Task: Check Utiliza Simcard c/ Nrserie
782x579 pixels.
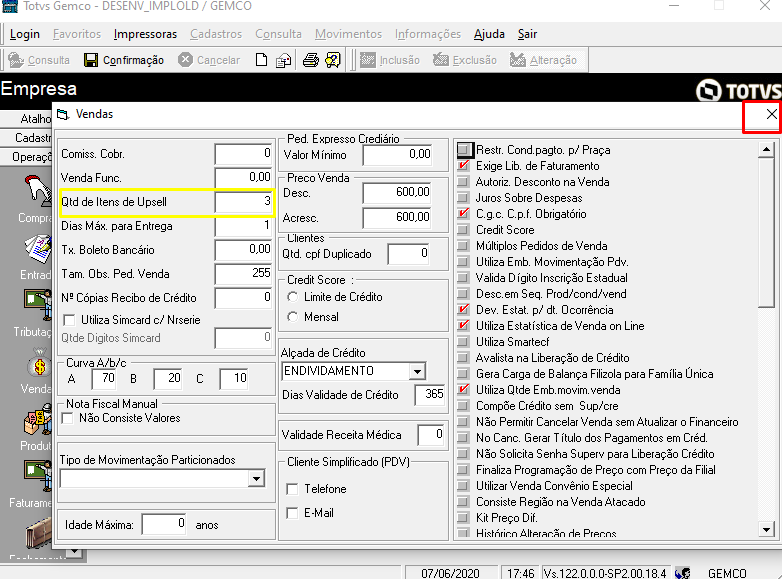Action: pyautogui.click(x=69, y=320)
